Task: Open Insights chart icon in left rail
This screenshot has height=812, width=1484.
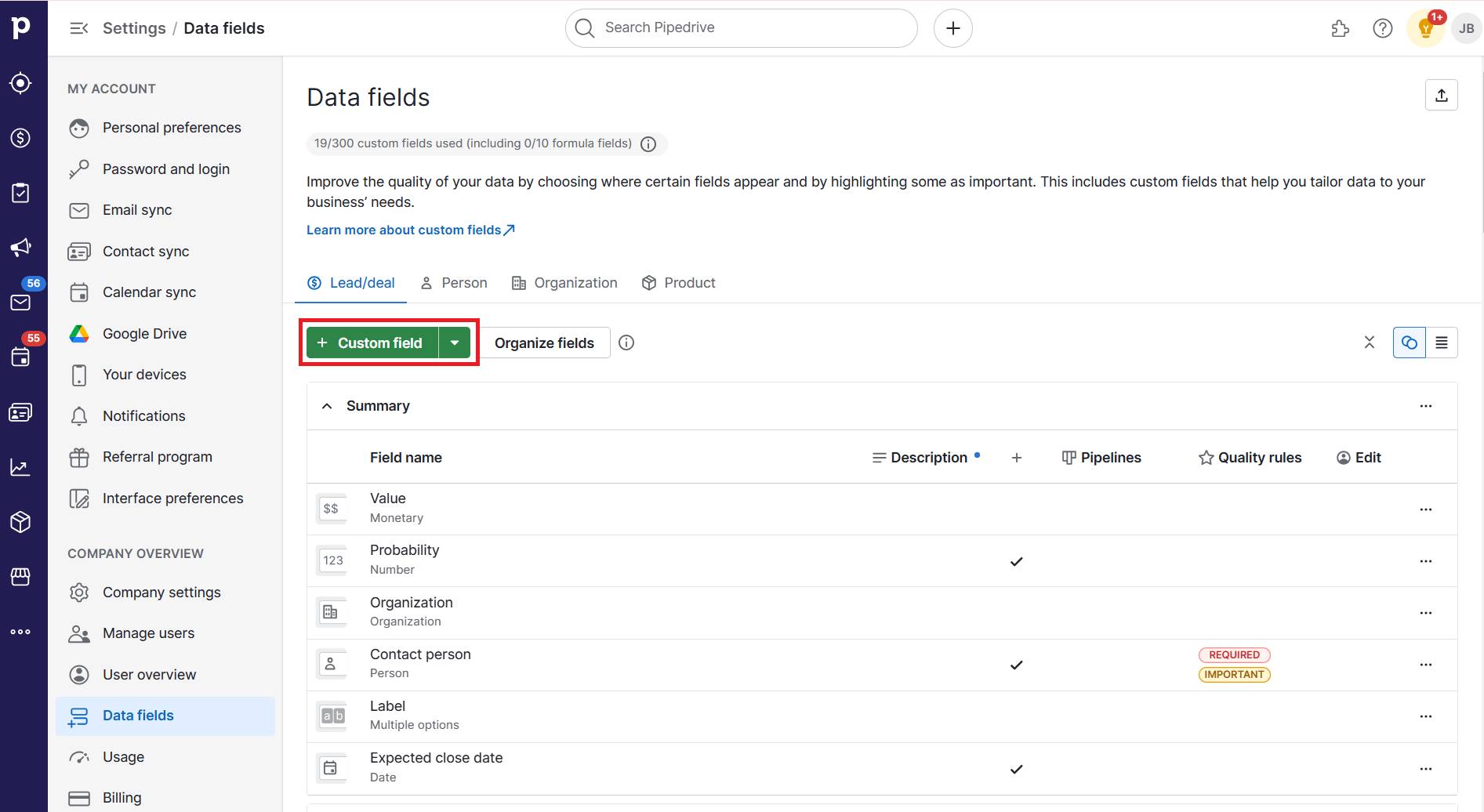Action: [x=20, y=467]
